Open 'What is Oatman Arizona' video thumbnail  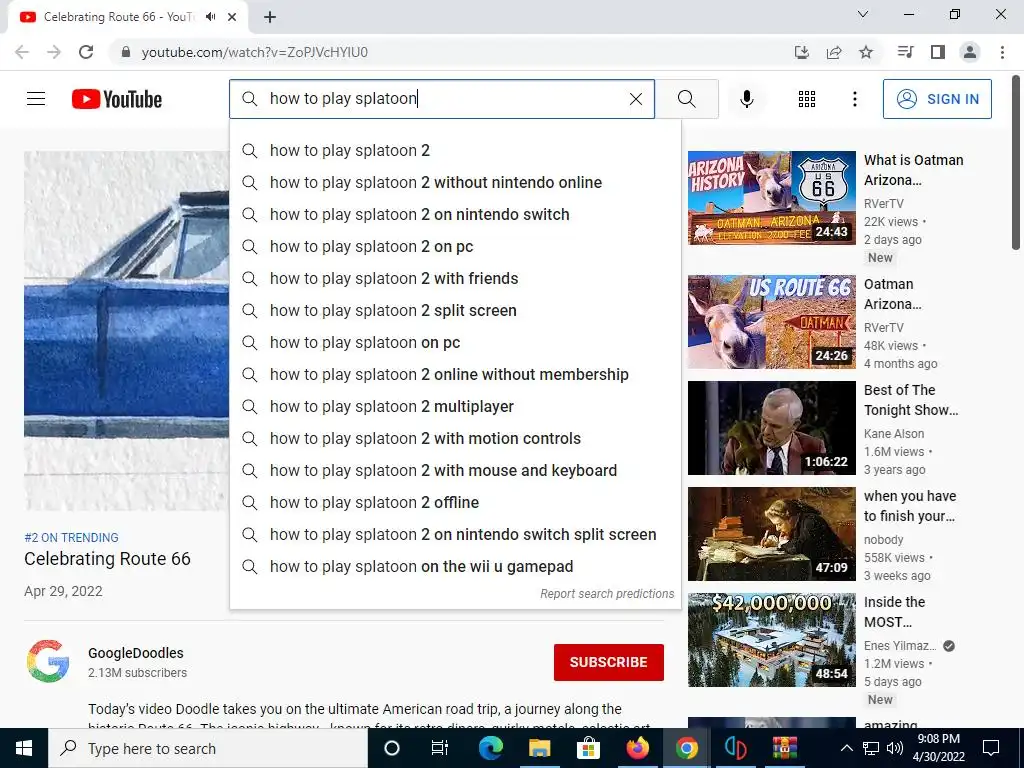point(771,198)
